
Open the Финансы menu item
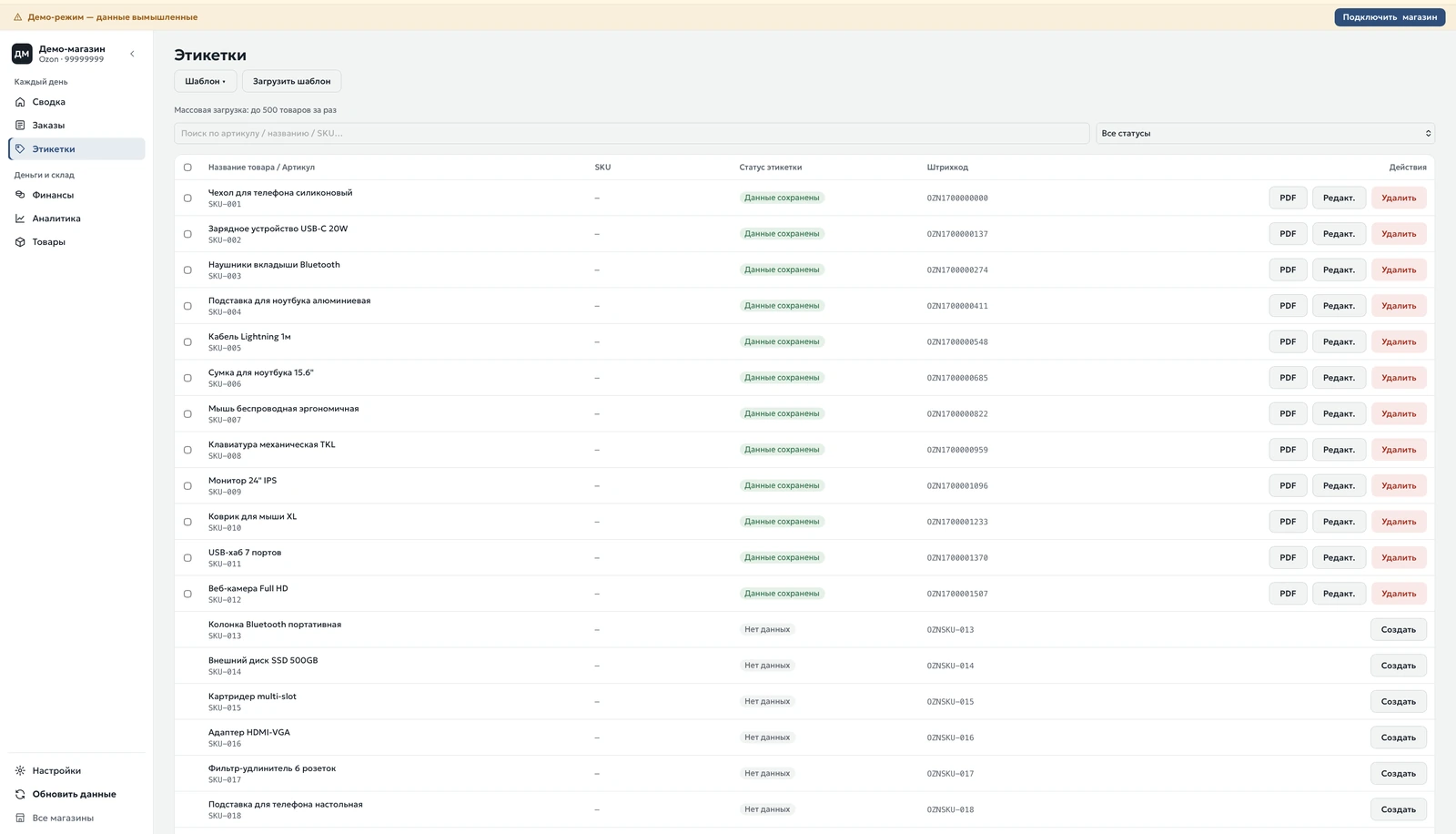tap(76, 195)
